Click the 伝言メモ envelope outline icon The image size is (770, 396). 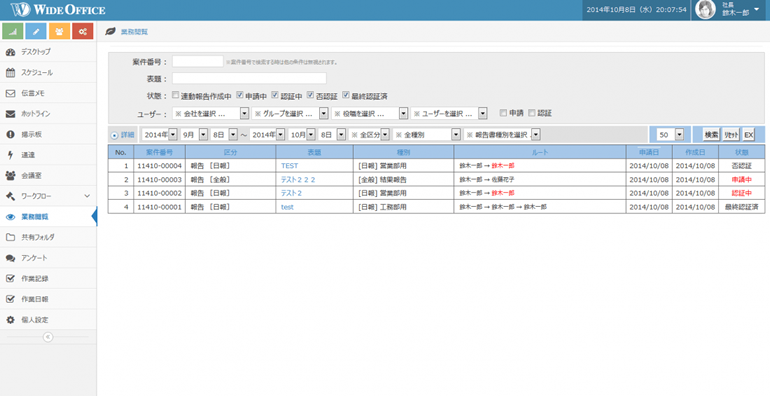tap(10, 93)
